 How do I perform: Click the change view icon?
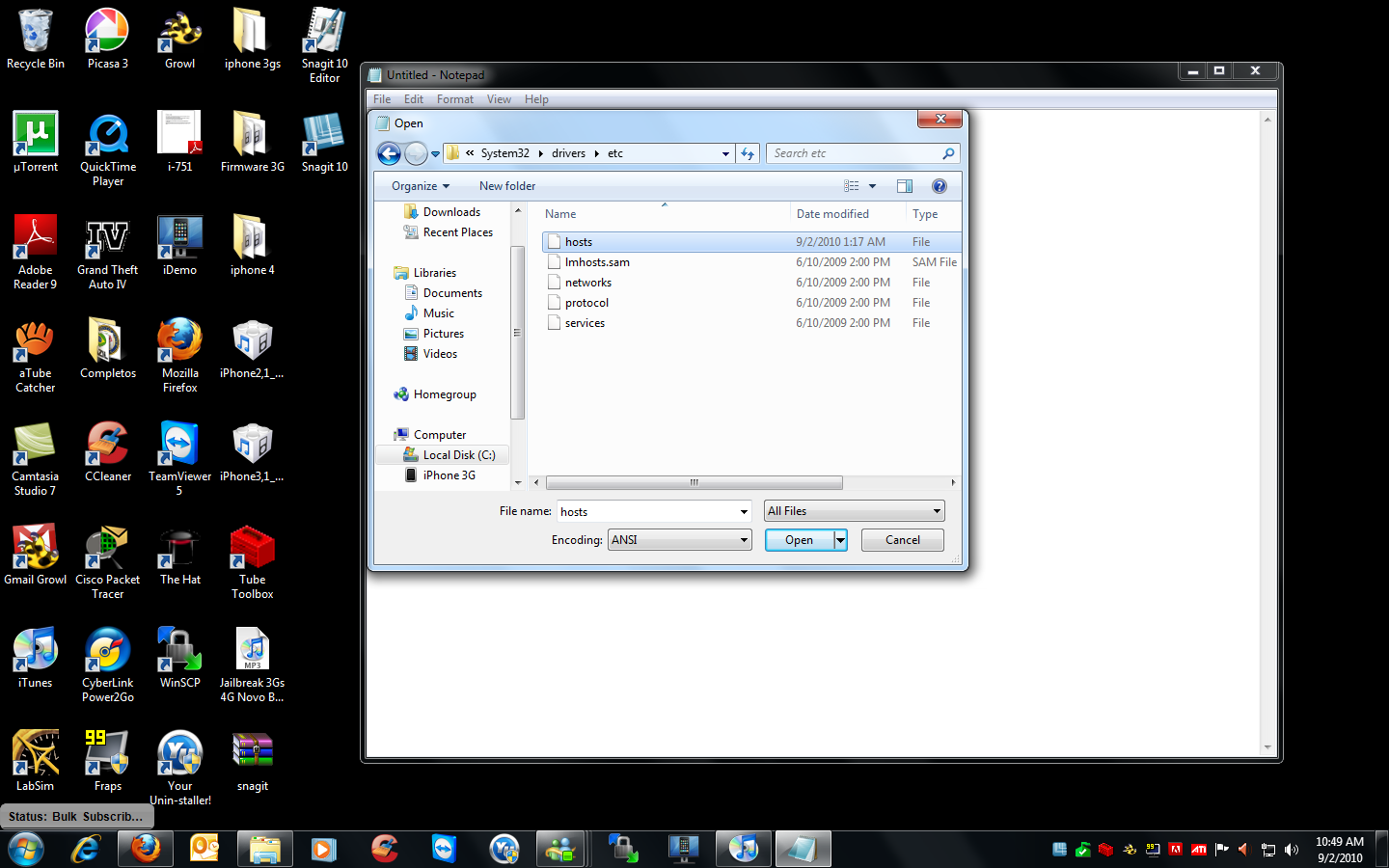coord(851,186)
